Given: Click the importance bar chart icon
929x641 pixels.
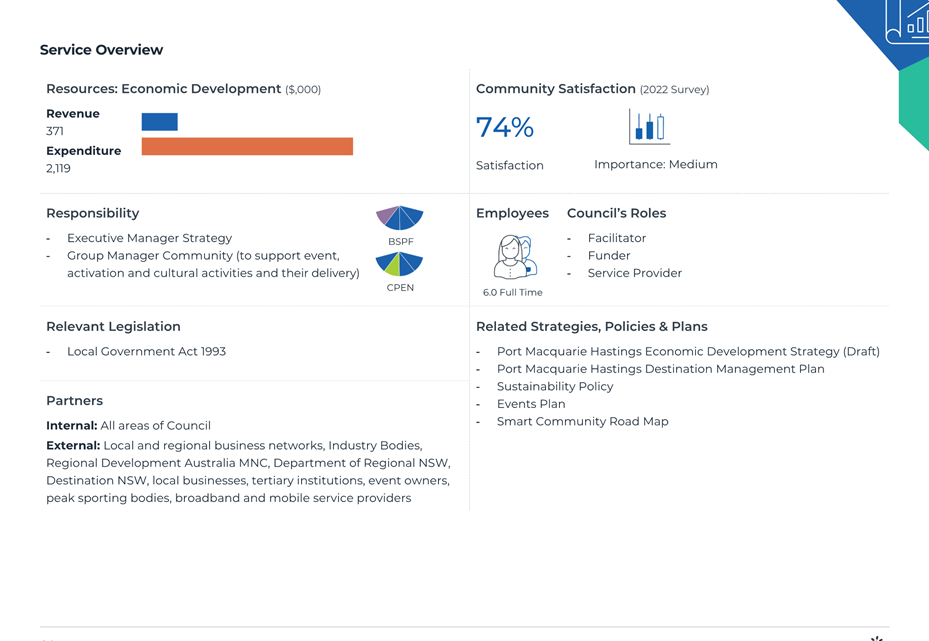Looking at the screenshot, I should 649,127.
